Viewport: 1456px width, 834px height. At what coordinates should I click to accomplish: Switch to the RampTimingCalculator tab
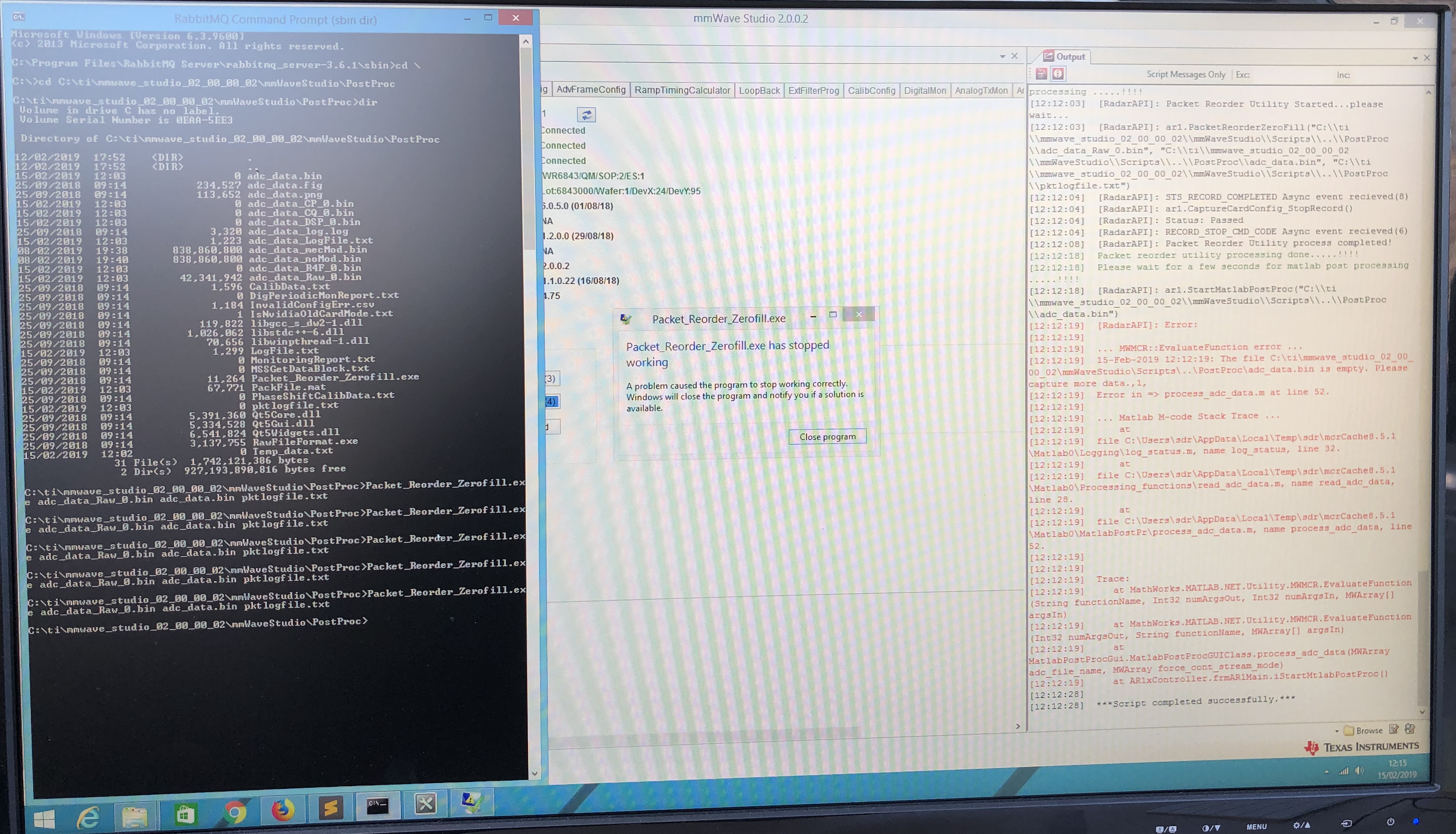click(x=682, y=91)
